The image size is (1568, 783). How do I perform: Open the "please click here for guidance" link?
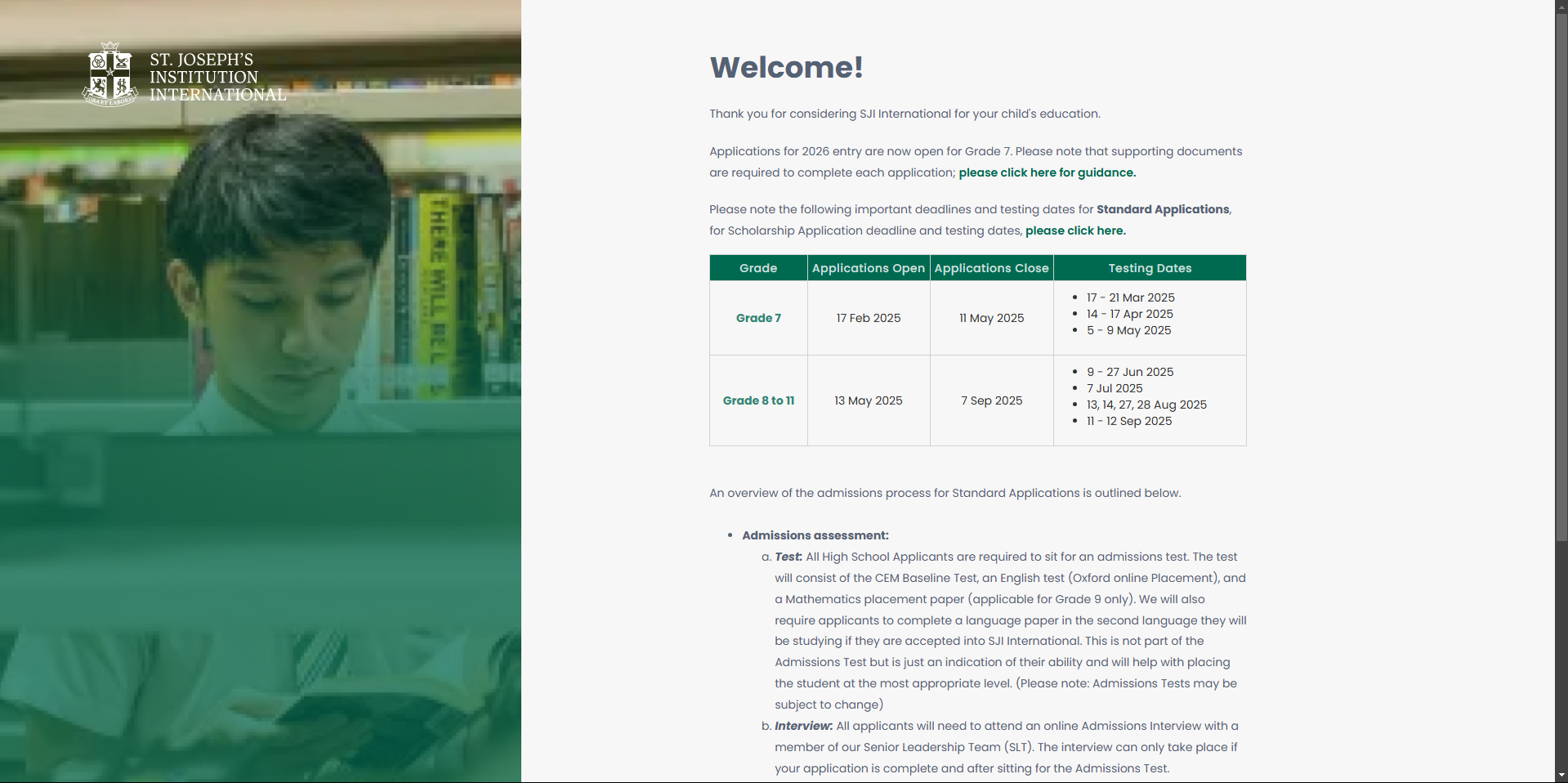[x=1047, y=172]
